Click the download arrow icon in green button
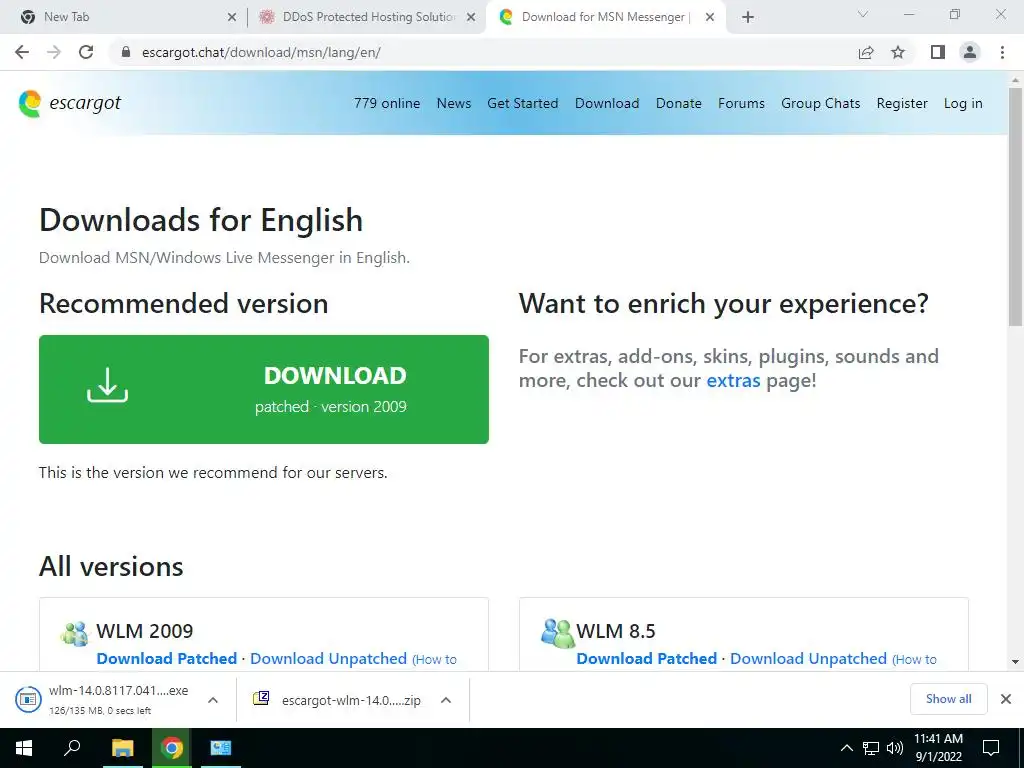1024x768 pixels. click(108, 385)
